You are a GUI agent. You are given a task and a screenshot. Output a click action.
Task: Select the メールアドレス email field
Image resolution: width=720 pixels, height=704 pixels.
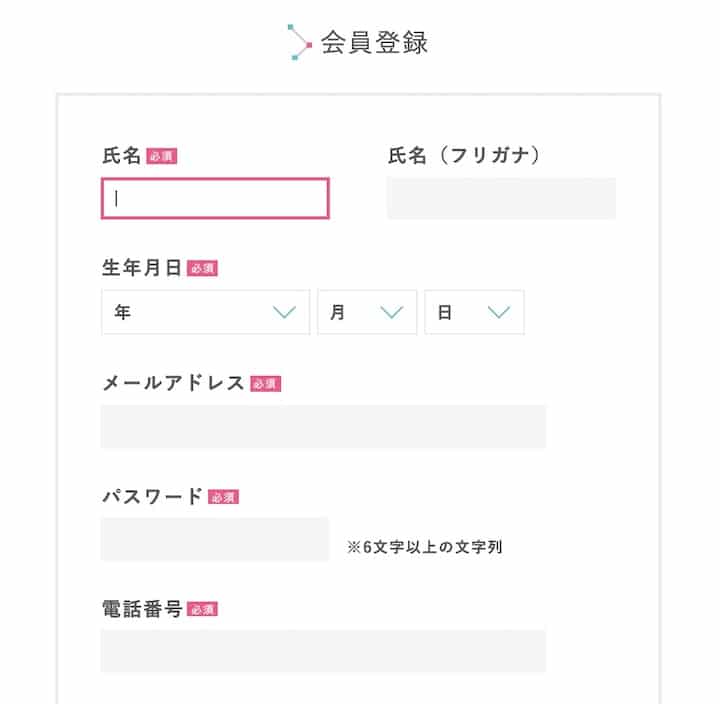[323, 427]
